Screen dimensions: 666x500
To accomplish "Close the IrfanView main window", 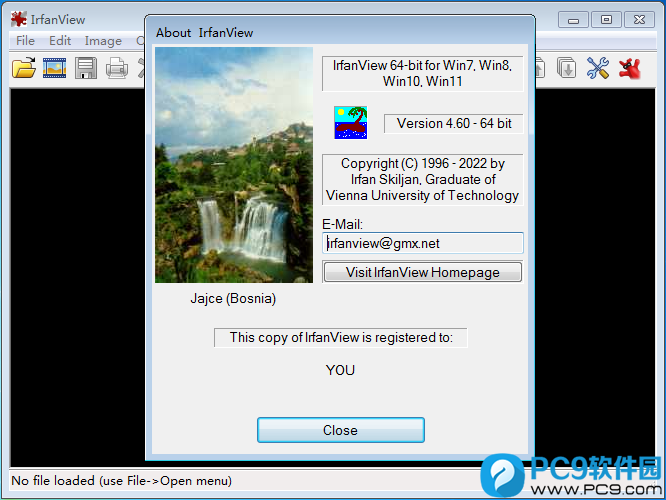I will (x=639, y=20).
